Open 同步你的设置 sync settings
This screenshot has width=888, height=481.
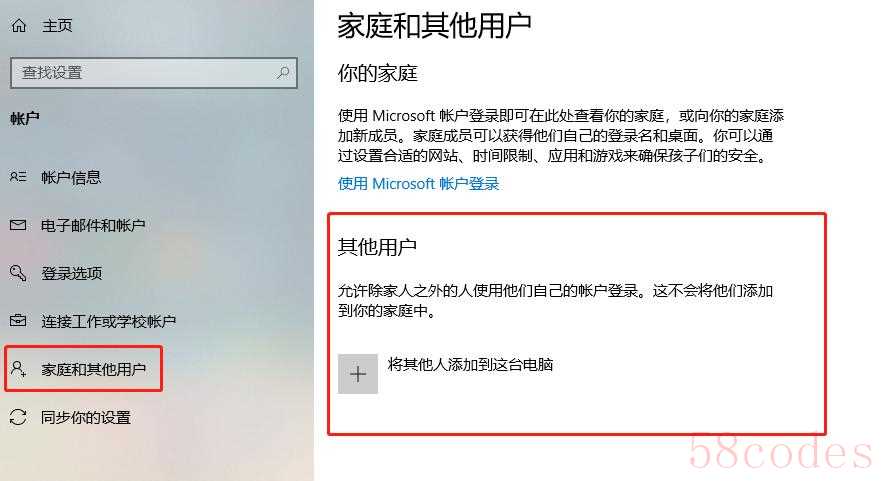point(86,418)
